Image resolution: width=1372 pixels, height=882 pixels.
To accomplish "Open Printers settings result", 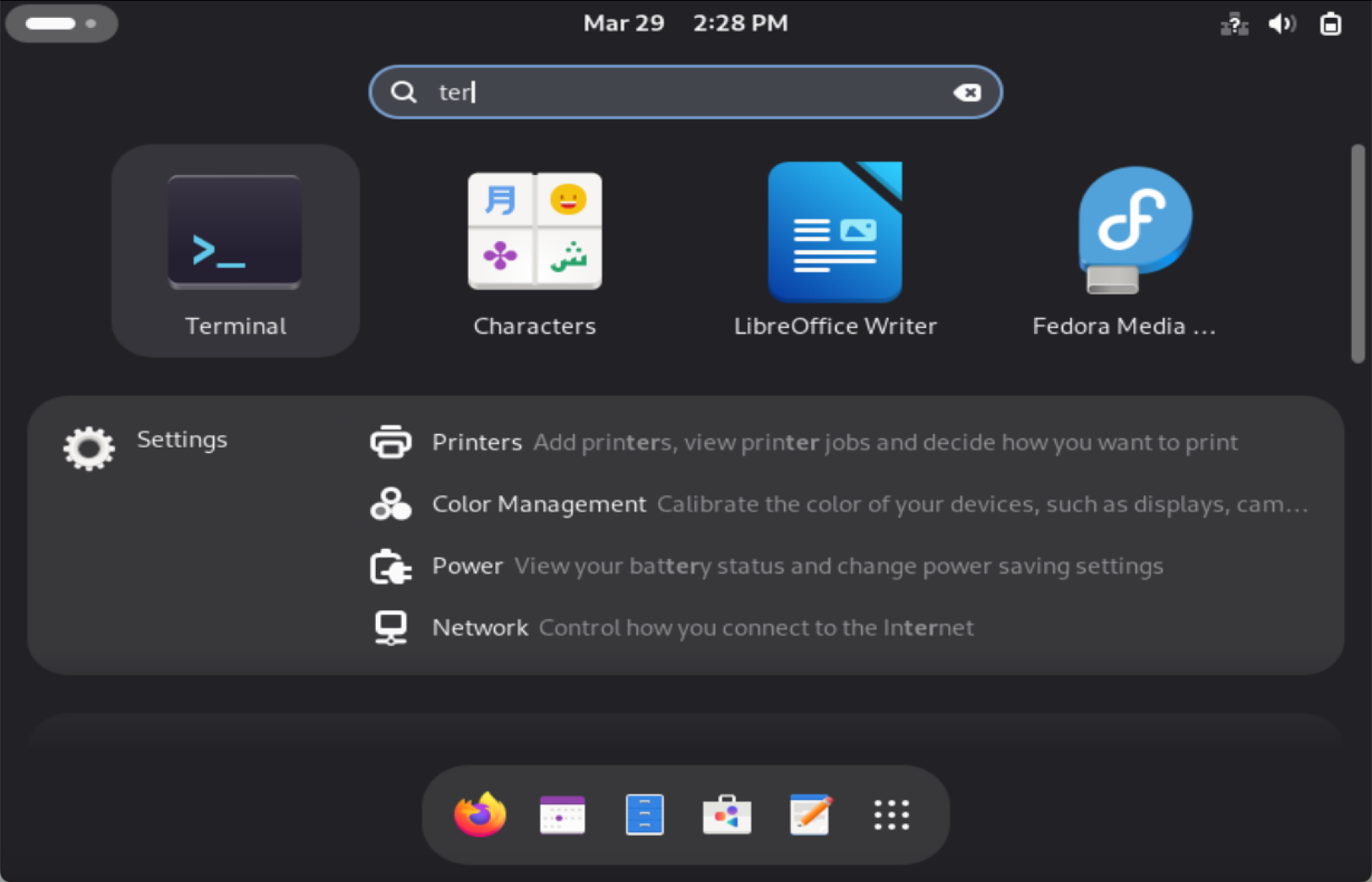I will (x=477, y=442).
